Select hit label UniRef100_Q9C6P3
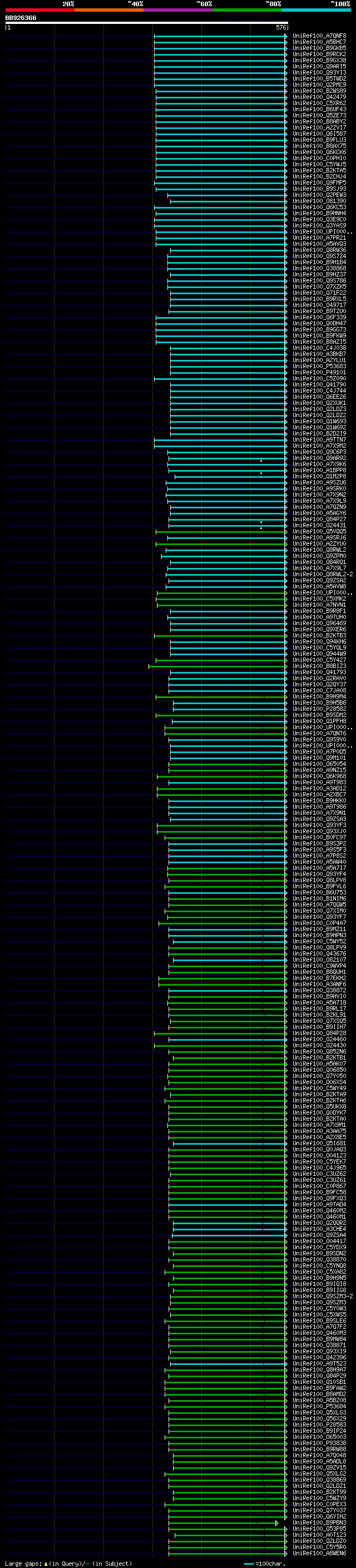 point(319,452)
